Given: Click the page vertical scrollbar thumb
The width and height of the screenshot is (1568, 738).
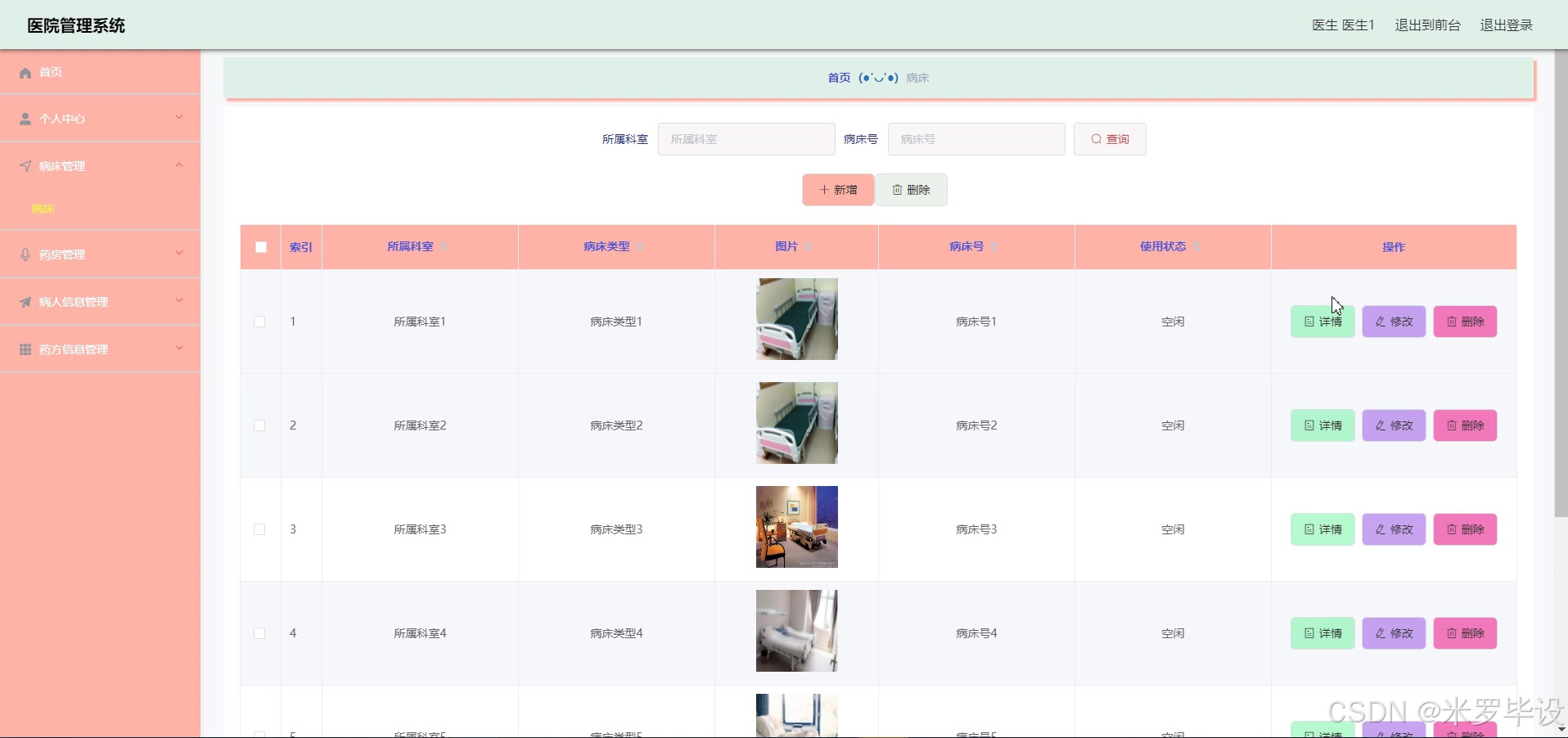Looking at the screenshot, I should tap(1561, 282).
